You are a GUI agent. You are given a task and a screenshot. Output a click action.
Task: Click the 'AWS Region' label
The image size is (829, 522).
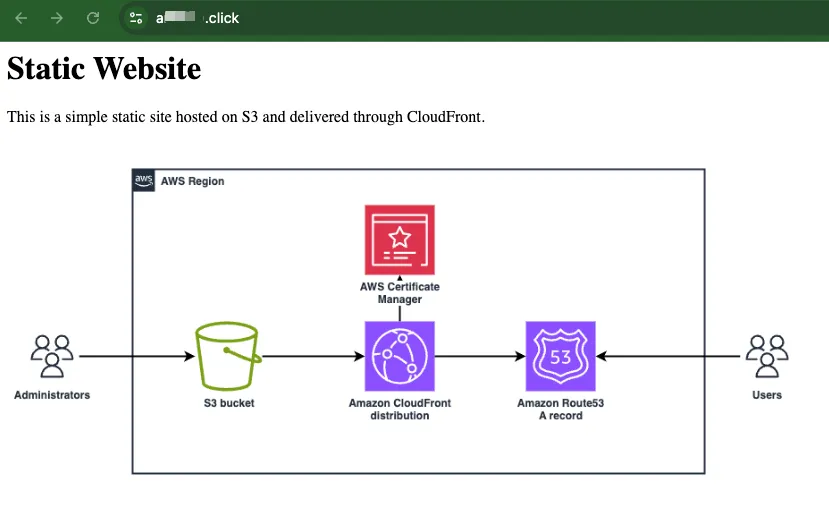pyautogui.click(x=192, y=181)
